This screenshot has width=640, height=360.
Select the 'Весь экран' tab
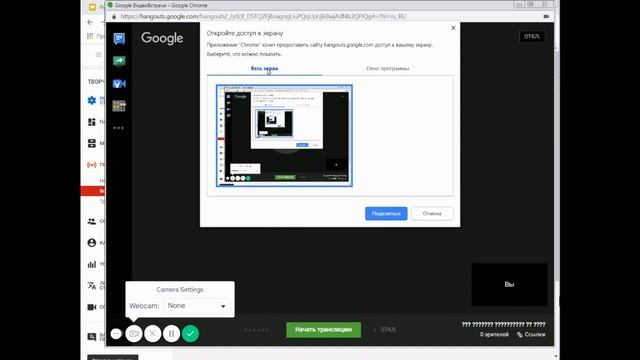click(x=264, y=69)
